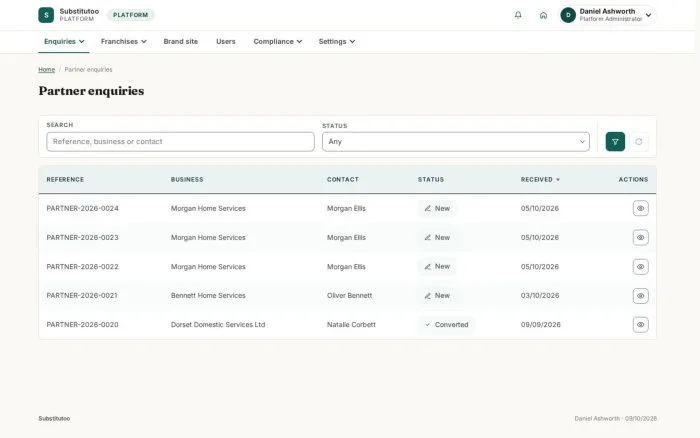Select reference PARTNER-2026-0024
The width and height of the screenshot is (700, 438).
[83, 209]
